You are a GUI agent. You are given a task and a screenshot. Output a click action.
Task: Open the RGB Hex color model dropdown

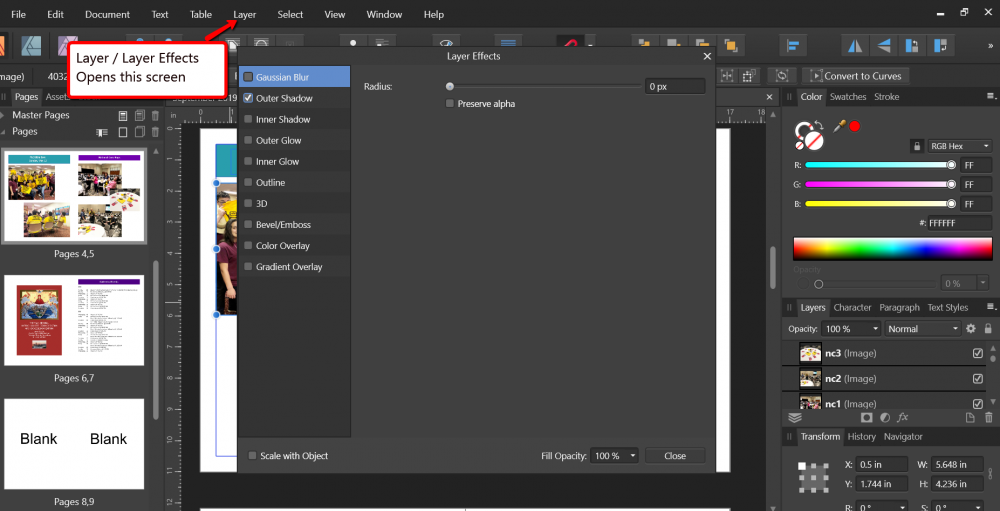959,146
